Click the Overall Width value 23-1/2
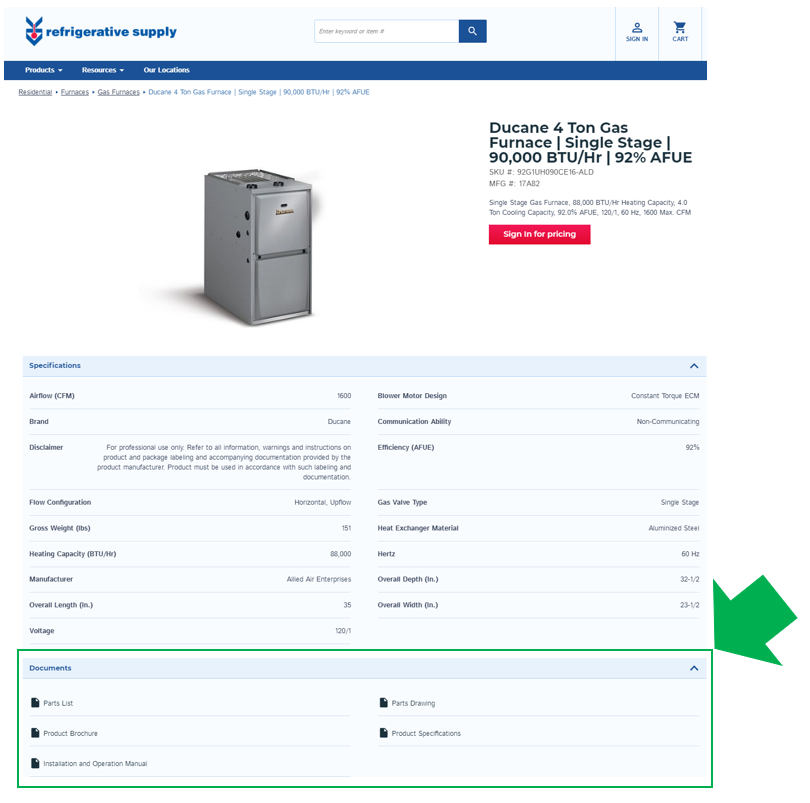 (690, 605)
